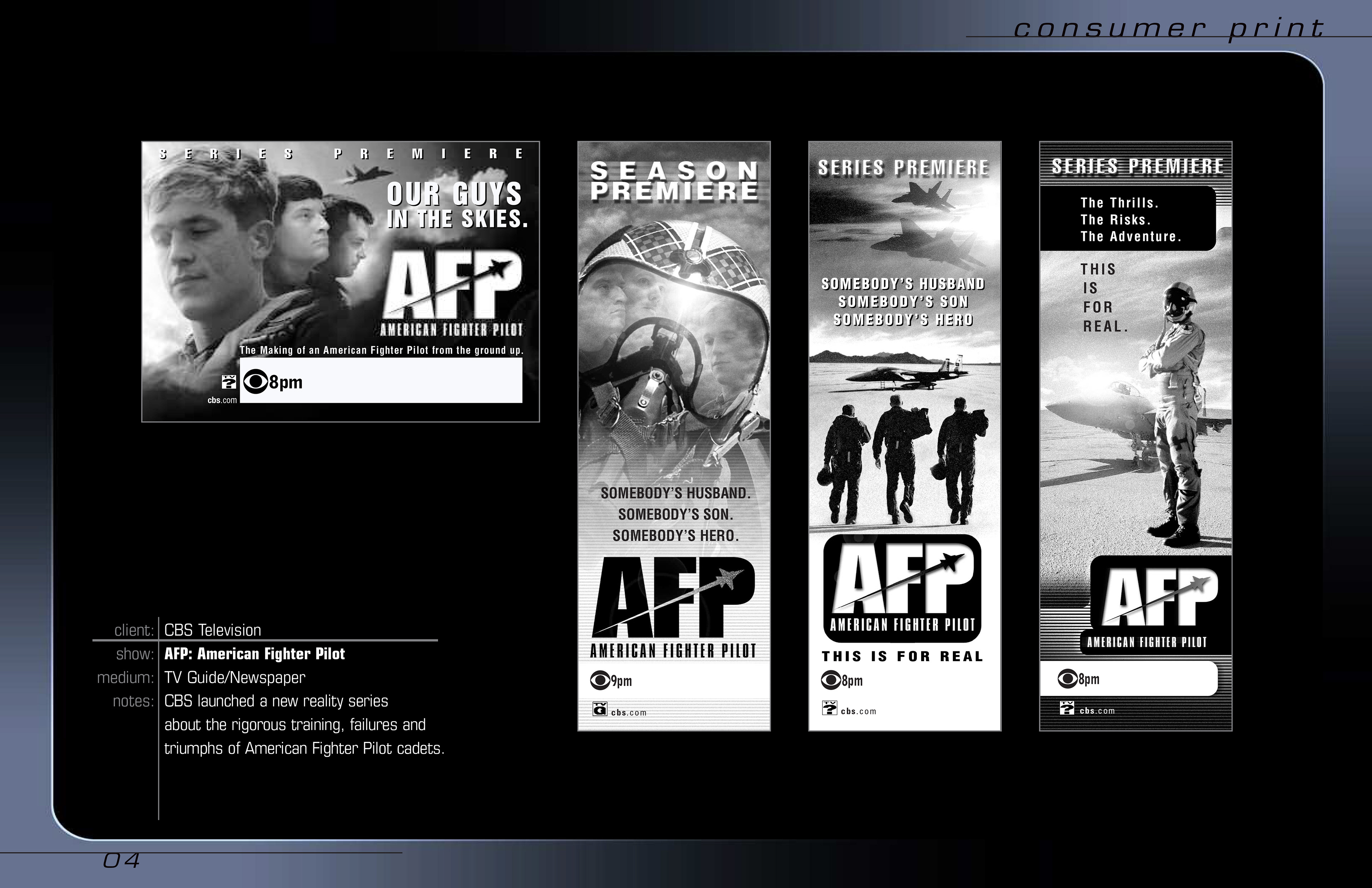1372x888 pixels.
Task: Click the TV Guide icon in the season premiere ad
Action: click(x=600, y=709)
